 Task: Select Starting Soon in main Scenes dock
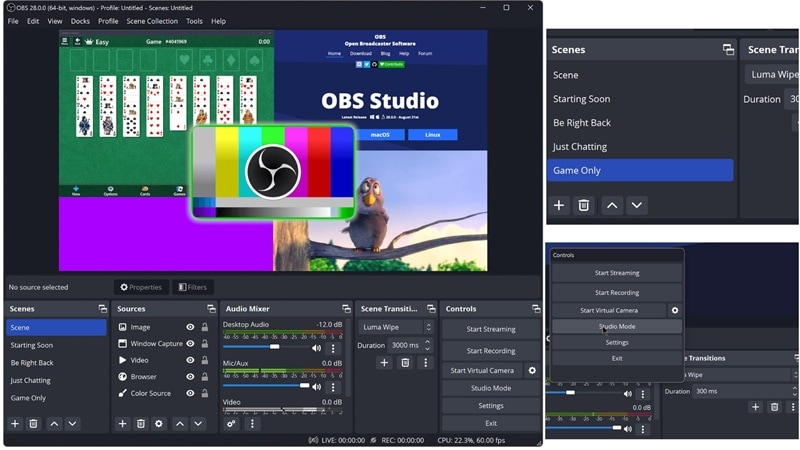56,345
